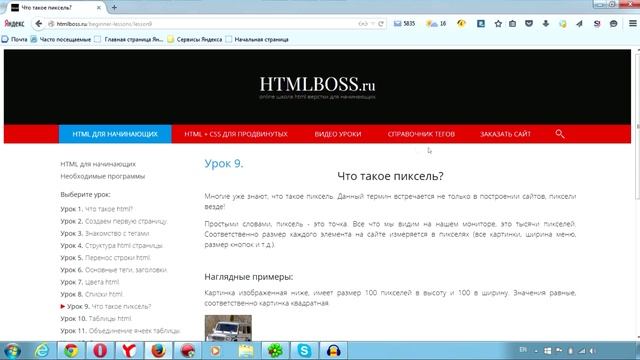This screenshot has width=640, height=360.
Task: Save the page to Pocket
Action: click(x=529, y=24)
